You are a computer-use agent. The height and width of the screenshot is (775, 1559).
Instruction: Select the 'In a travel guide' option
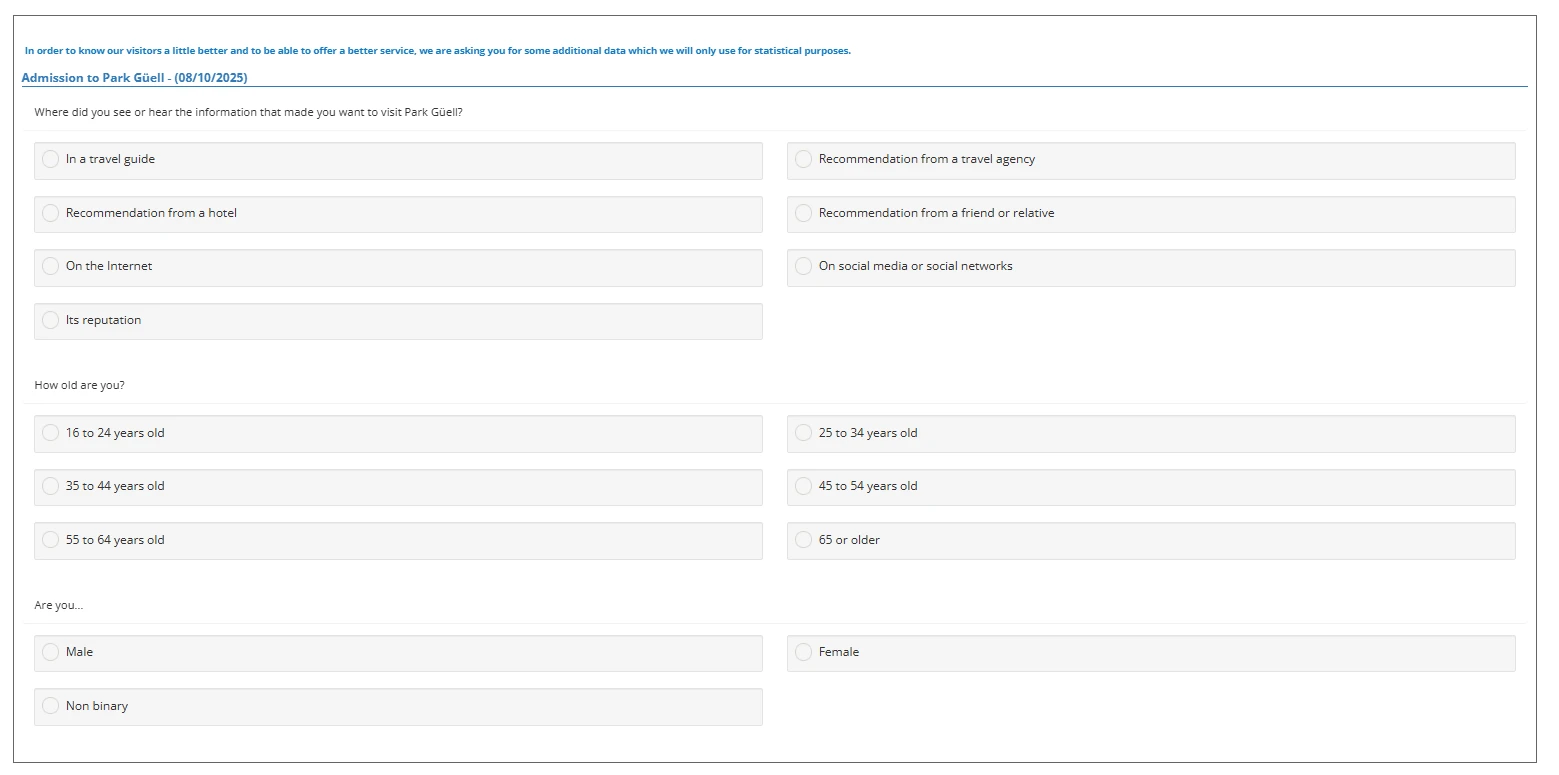coord(51,160)
